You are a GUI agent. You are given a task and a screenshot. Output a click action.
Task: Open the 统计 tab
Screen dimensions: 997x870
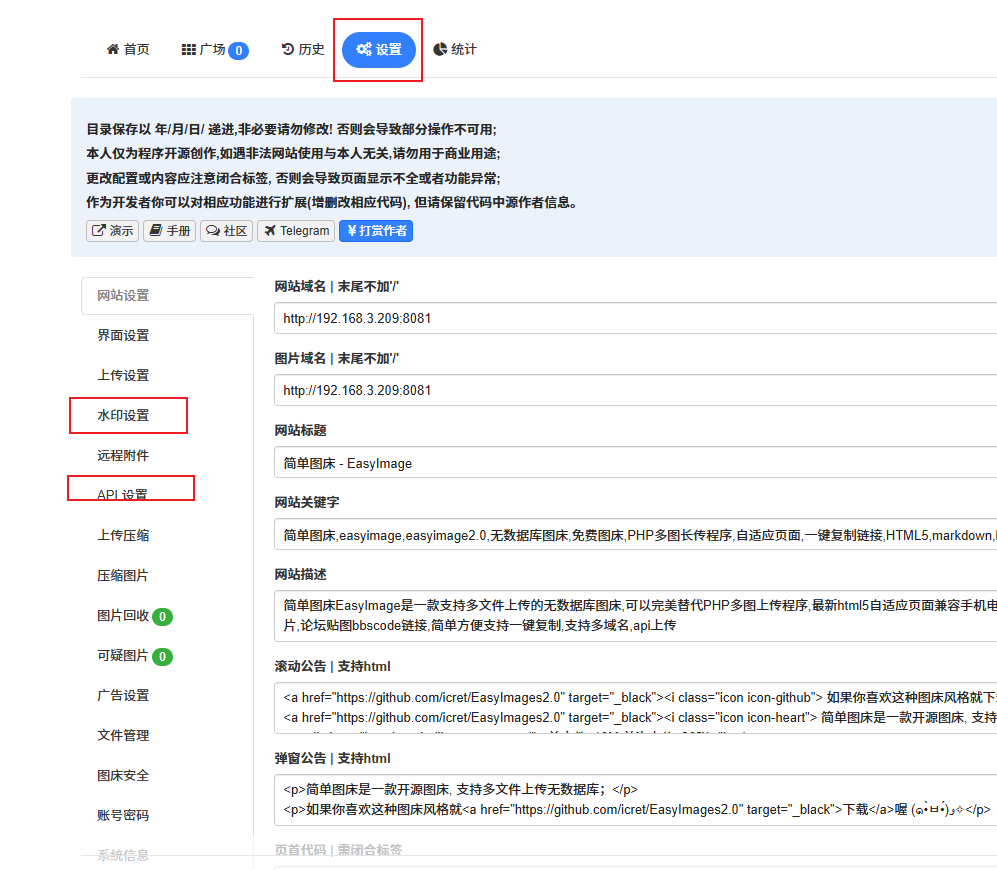pyautogui.click(x=455, y=50)
